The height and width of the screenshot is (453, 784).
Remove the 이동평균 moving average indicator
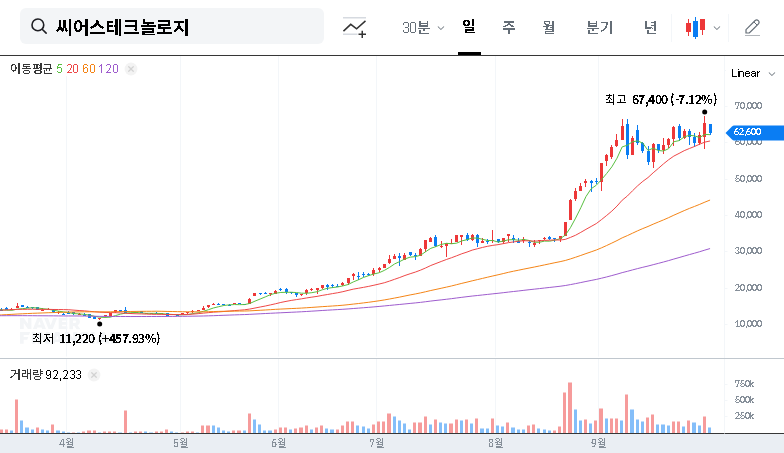point(131,69)
